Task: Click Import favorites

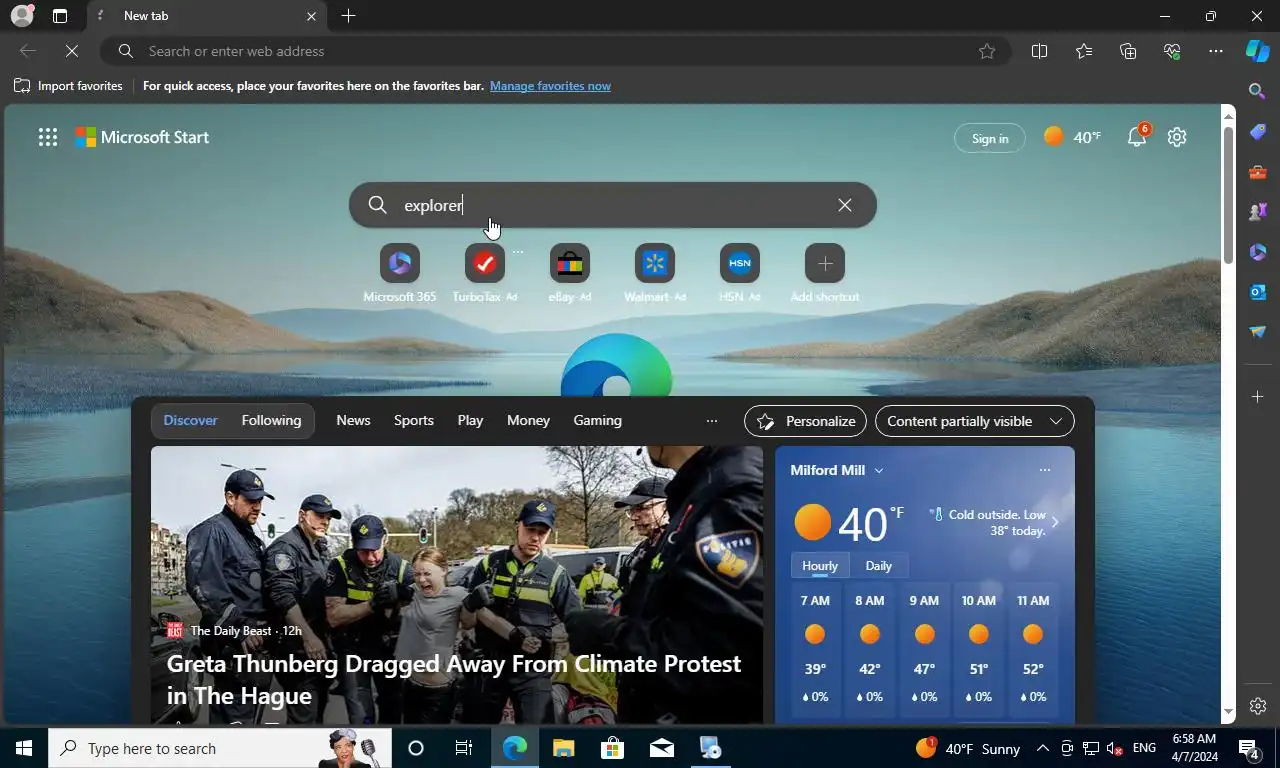Action: (x=68, y=86)
